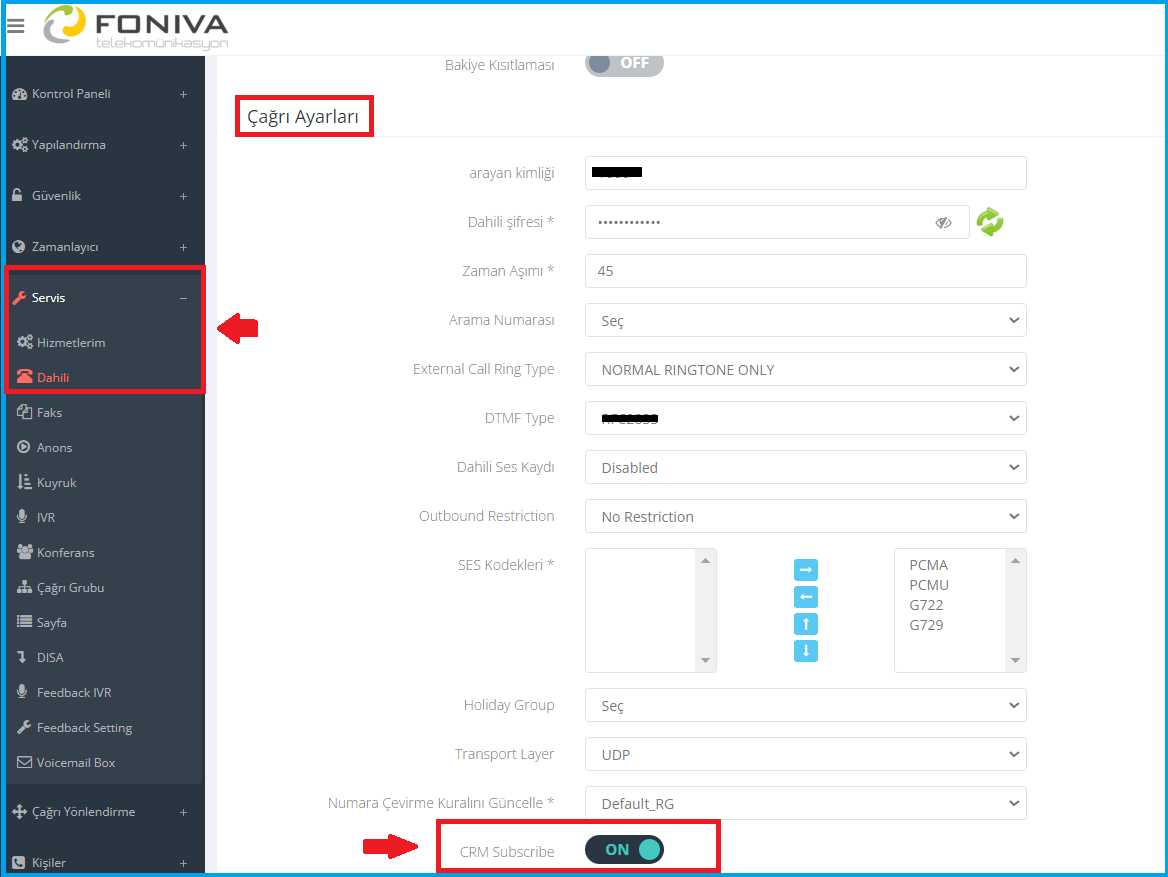Expand Kontrol Paneli with its plus sign
This screenshot has width=1168, height=877.
[x=183, y=94]
